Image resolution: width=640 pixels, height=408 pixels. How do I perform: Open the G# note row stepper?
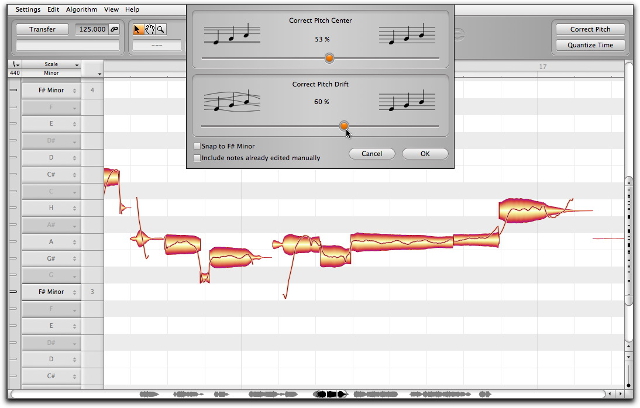pyautogui.click(x=74, y=259)
